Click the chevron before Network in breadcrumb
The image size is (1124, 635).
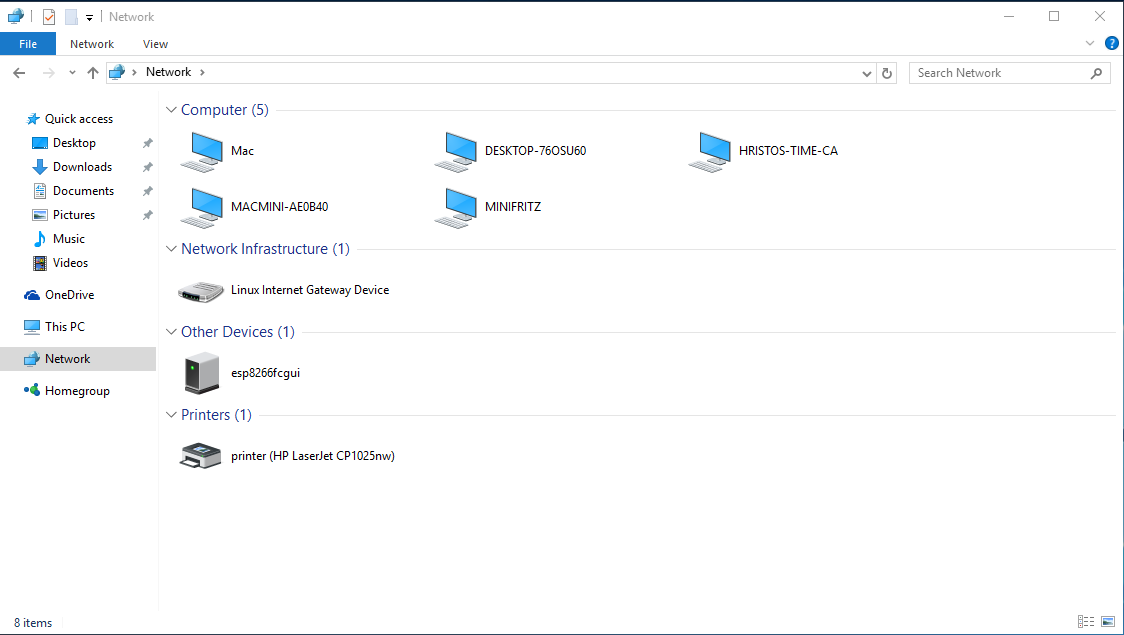coord(134,72)
